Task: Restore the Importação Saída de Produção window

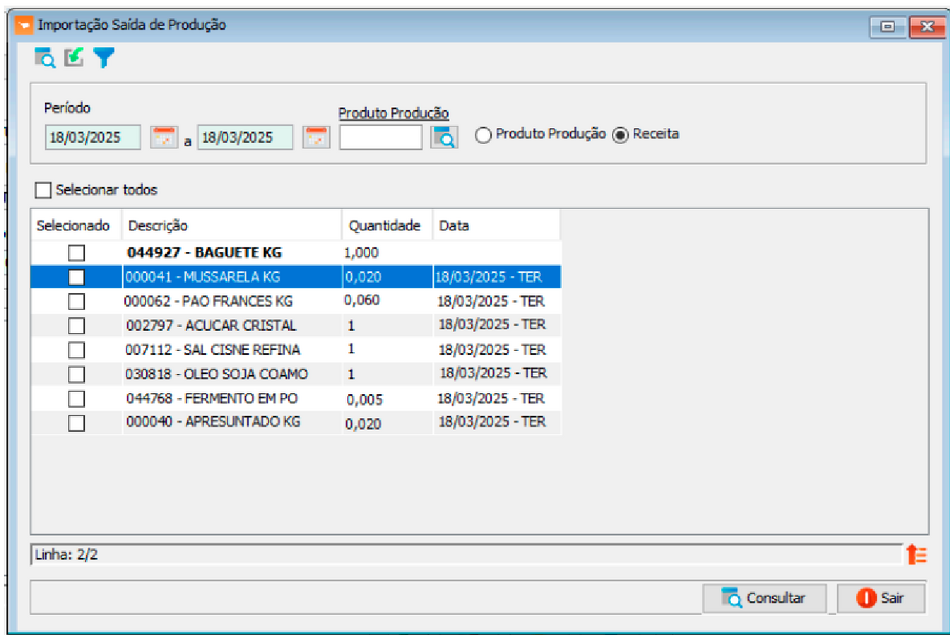Action: 888,27
